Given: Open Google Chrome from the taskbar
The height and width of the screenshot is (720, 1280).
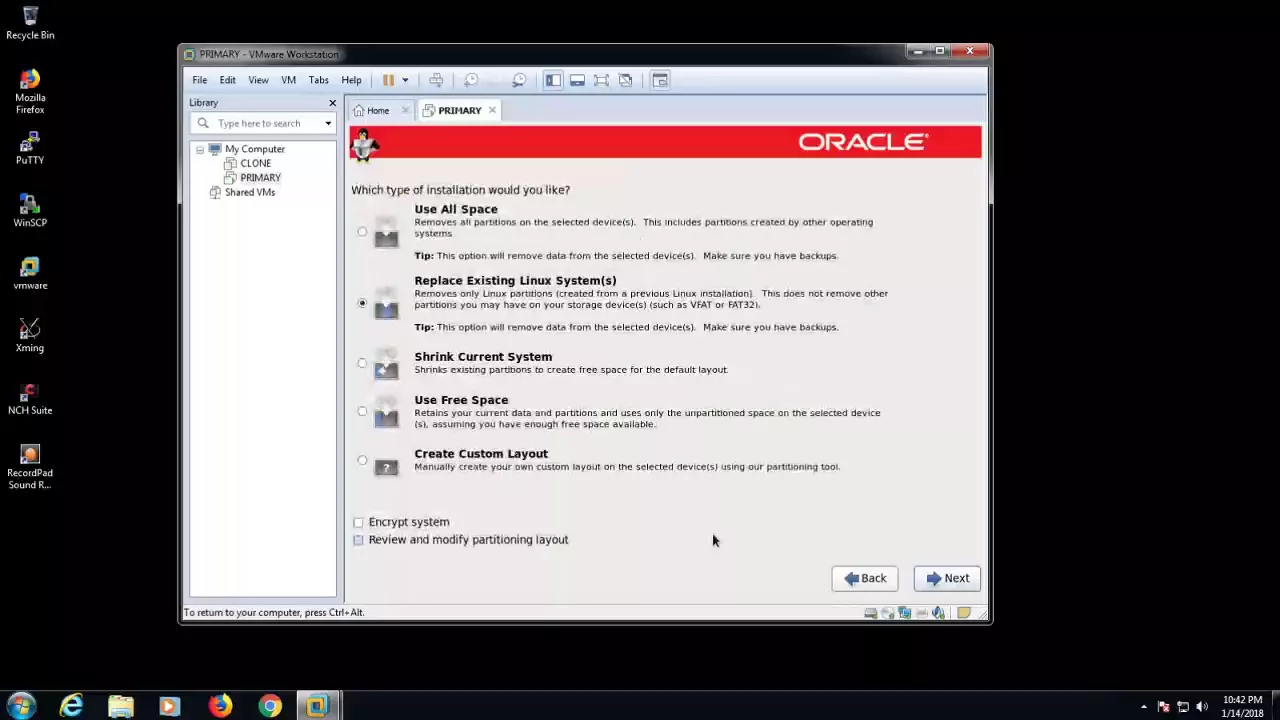Looking at the screenshot, I should [270, 706].
